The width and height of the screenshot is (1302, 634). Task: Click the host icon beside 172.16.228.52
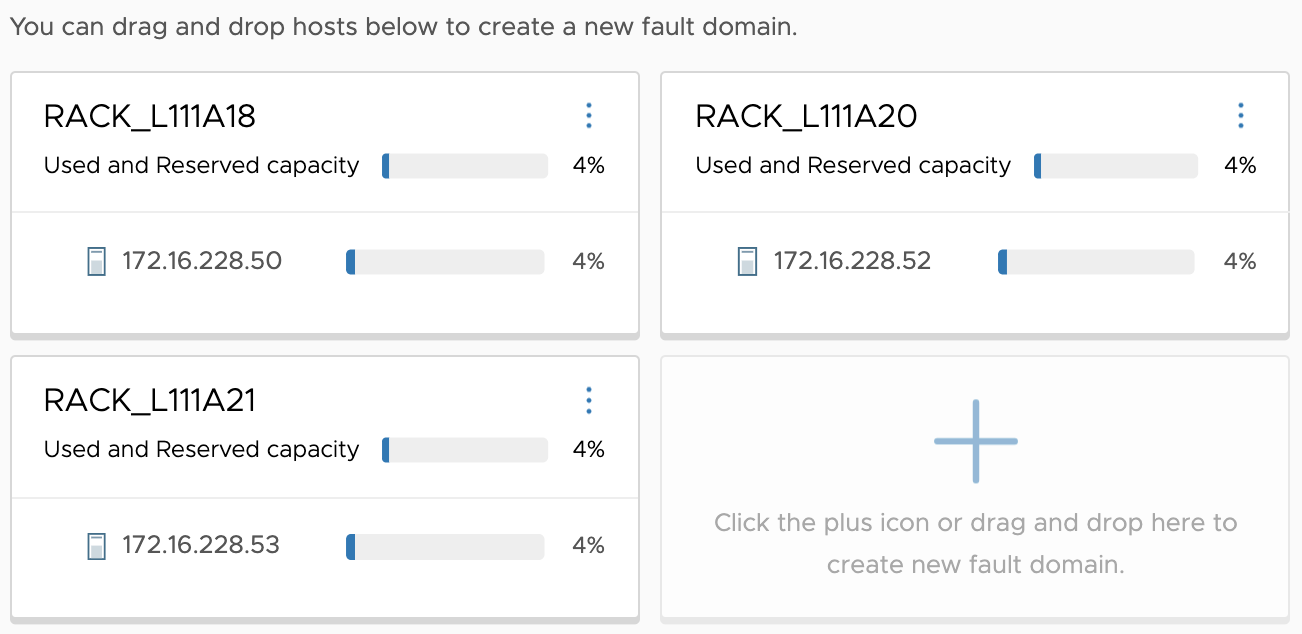(x=749, y=260)
